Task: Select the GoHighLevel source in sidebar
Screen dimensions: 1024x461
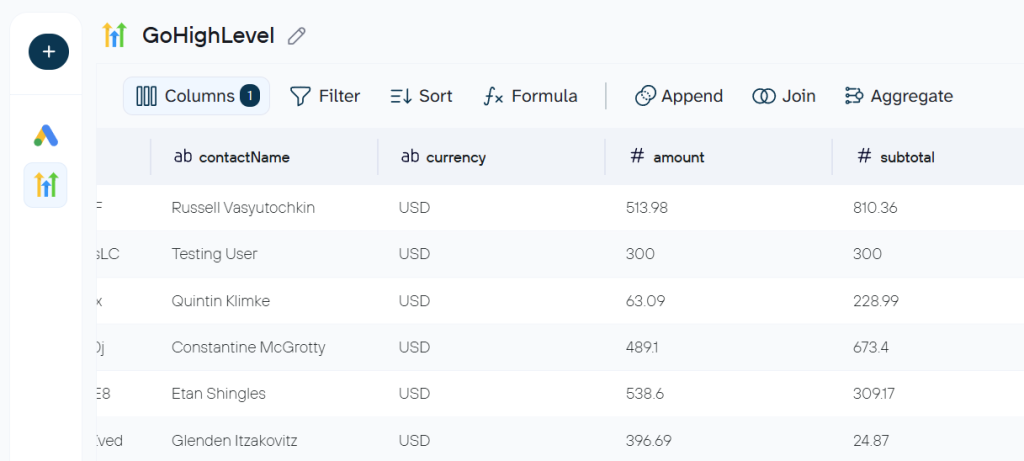Action: (46, 185)
